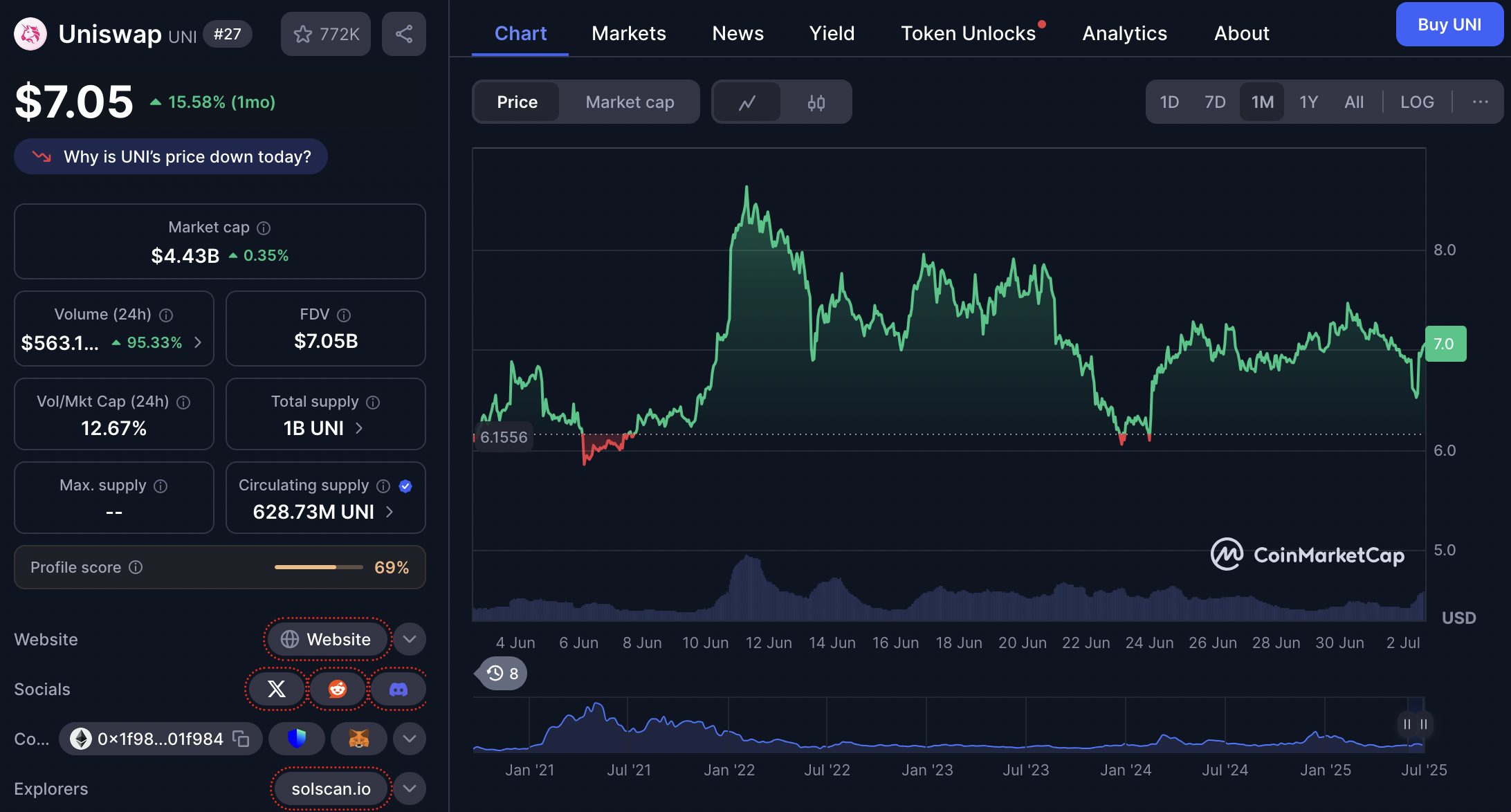Set chart range to 1D
Viewport: 1511px width, 812px height.
coord(1169,102)
